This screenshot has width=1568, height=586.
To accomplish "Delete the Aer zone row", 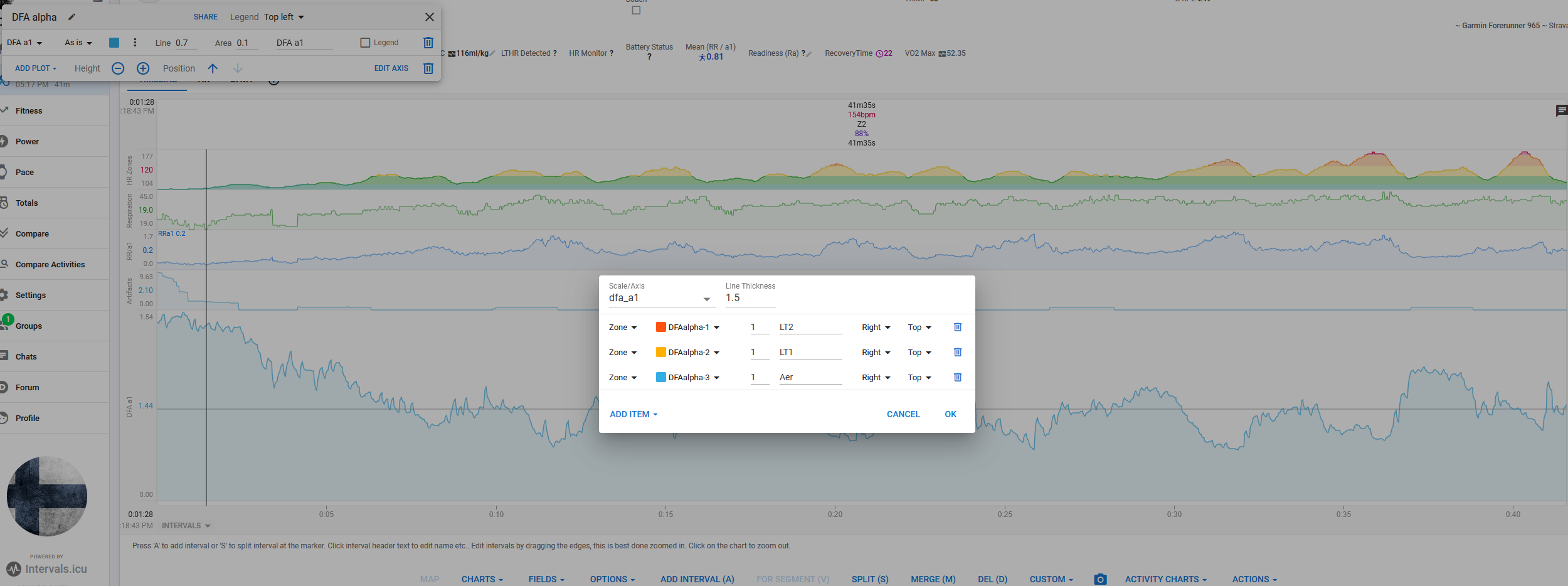I will (x=958, y=377).
